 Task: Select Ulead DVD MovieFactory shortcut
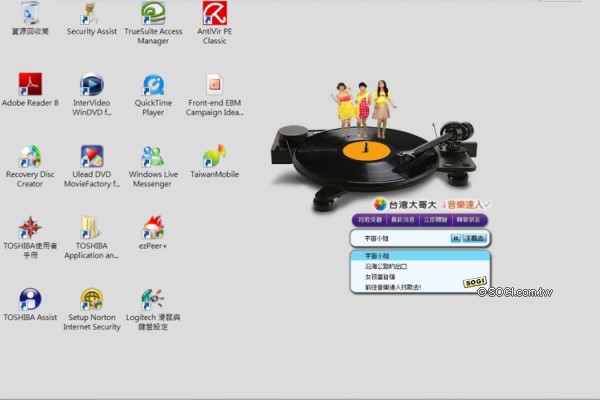(x=91, y=166)
